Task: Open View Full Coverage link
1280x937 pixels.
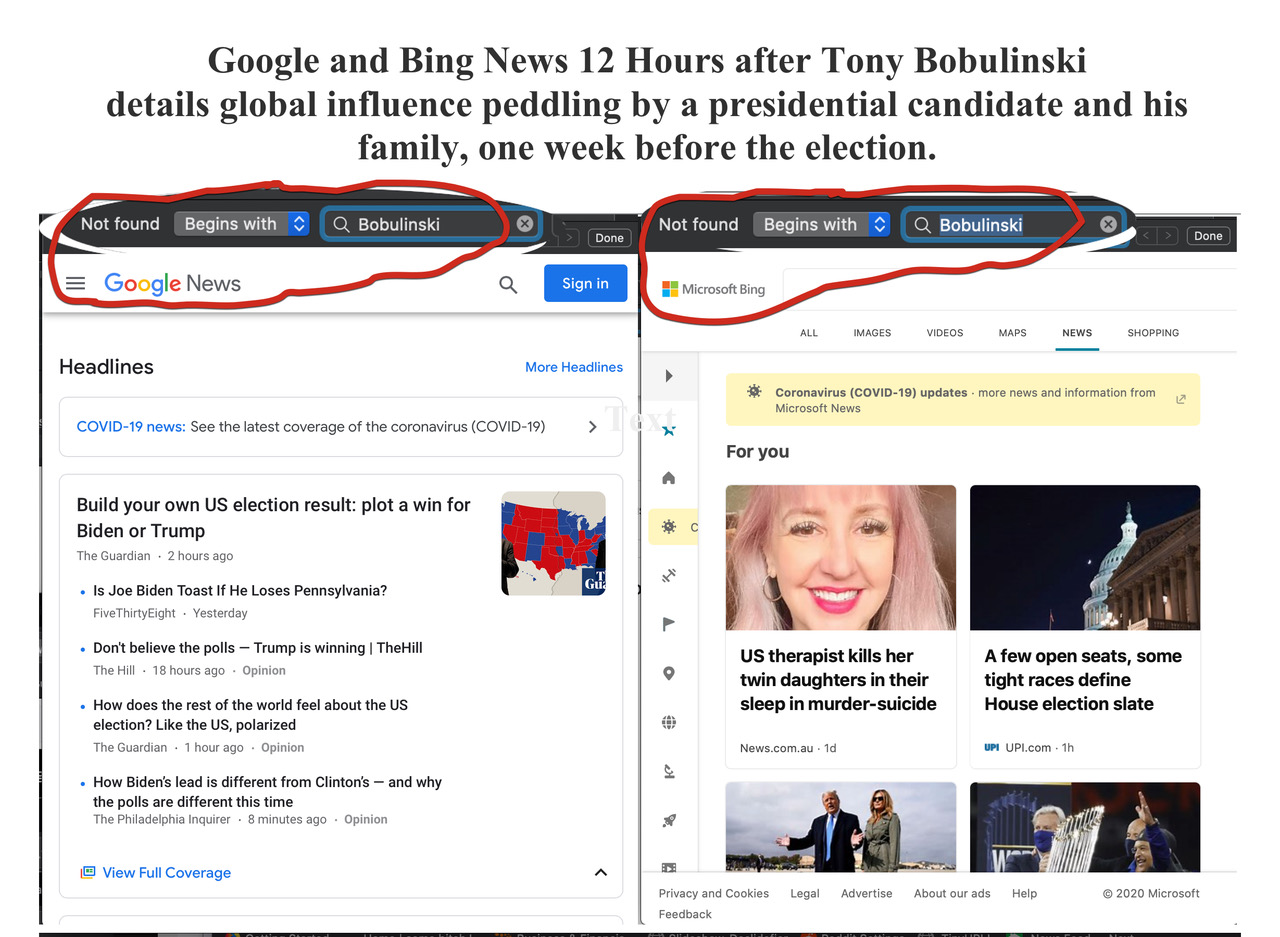Action: pos(166,873)
